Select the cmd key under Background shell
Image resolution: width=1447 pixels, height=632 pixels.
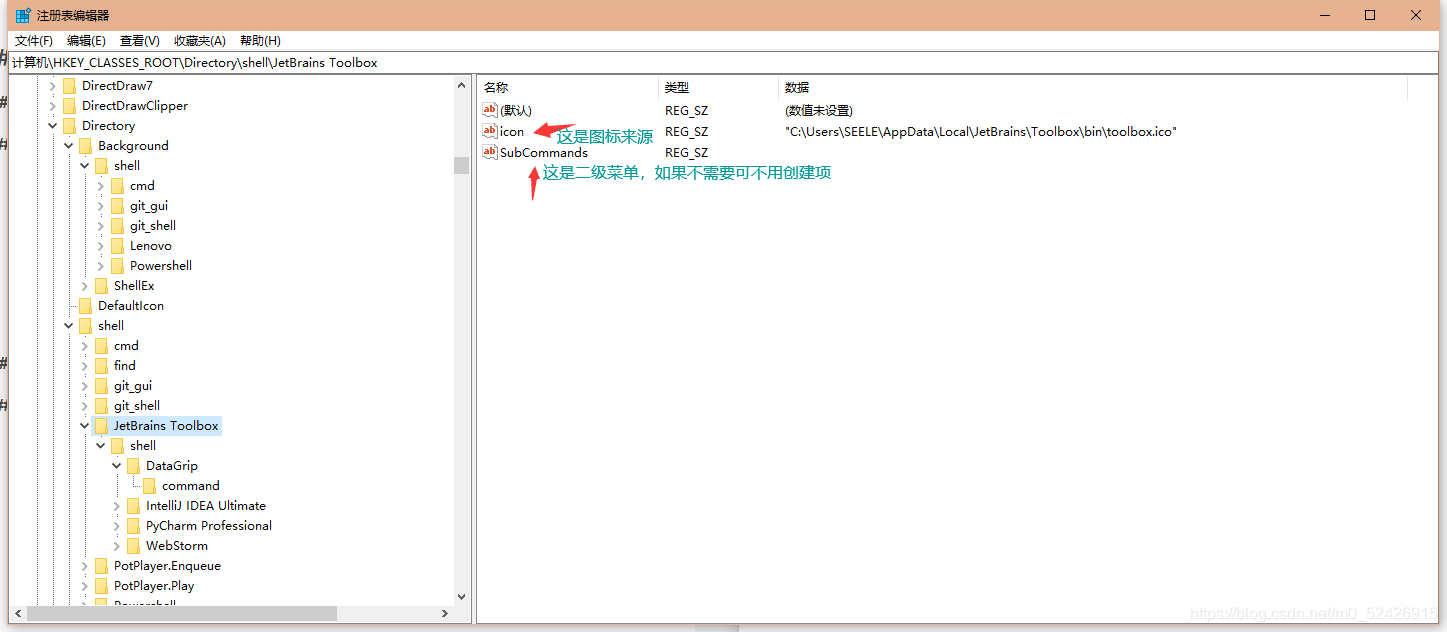[142, 186]
